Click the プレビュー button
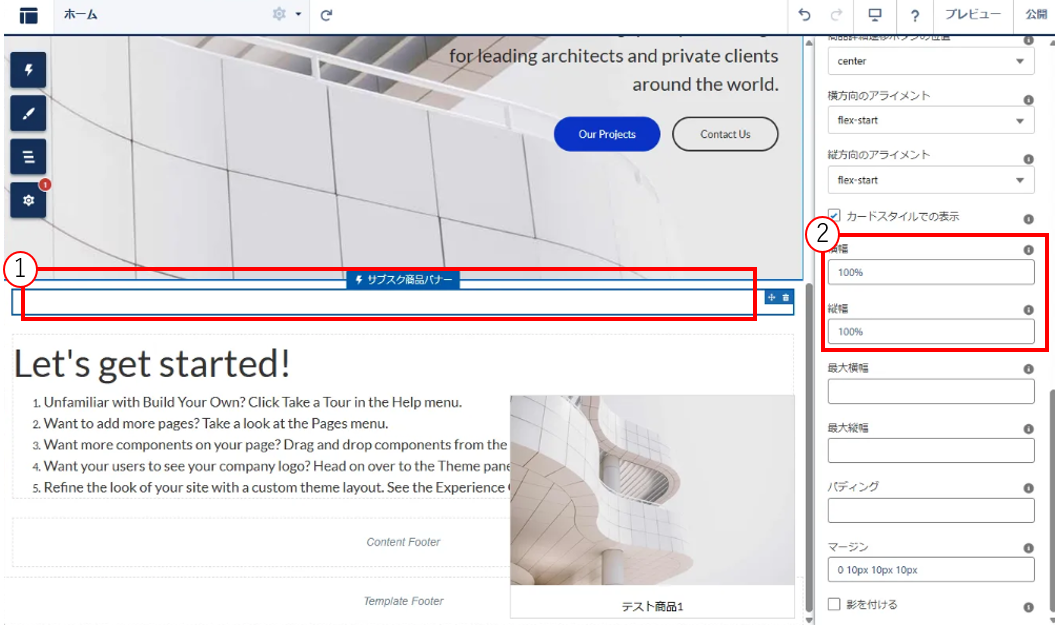The height and width of the screenshot is (634, 1061). click(972, 15)
